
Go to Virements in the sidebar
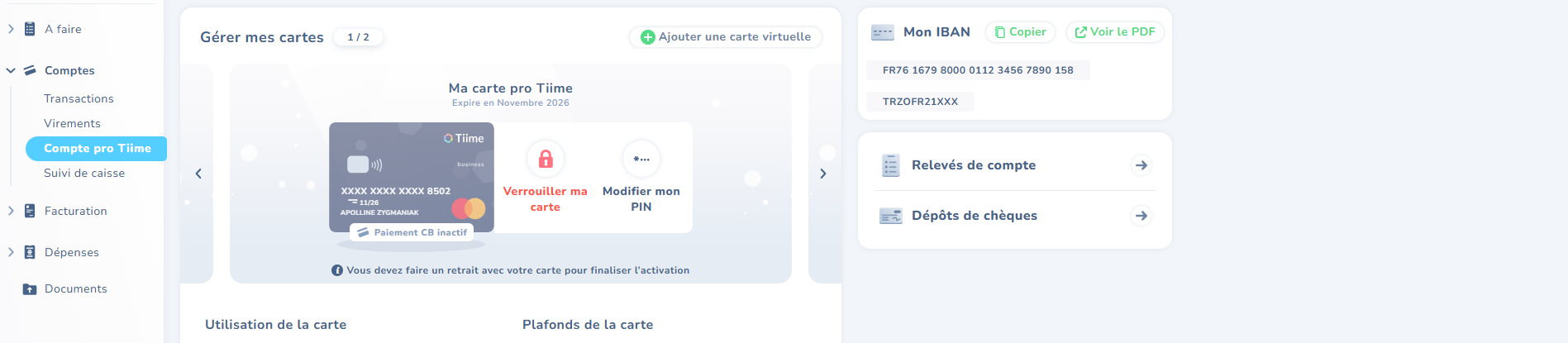[x=72, y=123]
